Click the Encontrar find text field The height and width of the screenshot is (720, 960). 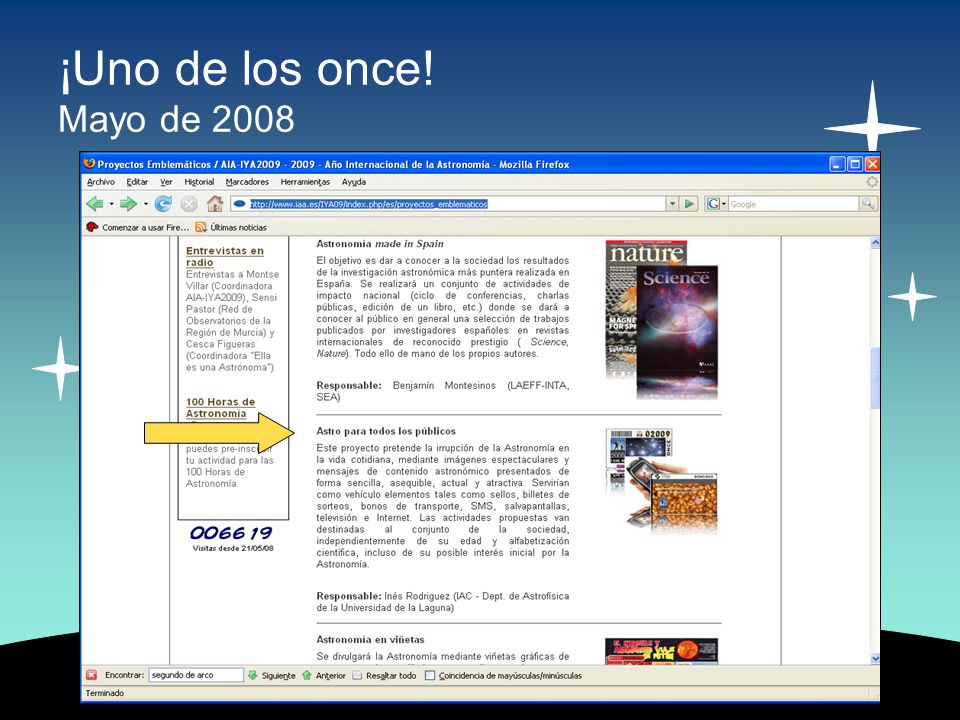click(x=196, y=675)
